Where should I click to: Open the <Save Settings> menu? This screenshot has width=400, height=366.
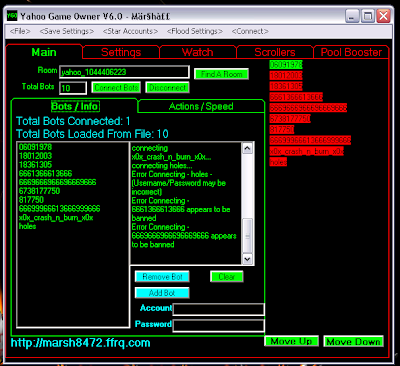[x=67, y=31]
